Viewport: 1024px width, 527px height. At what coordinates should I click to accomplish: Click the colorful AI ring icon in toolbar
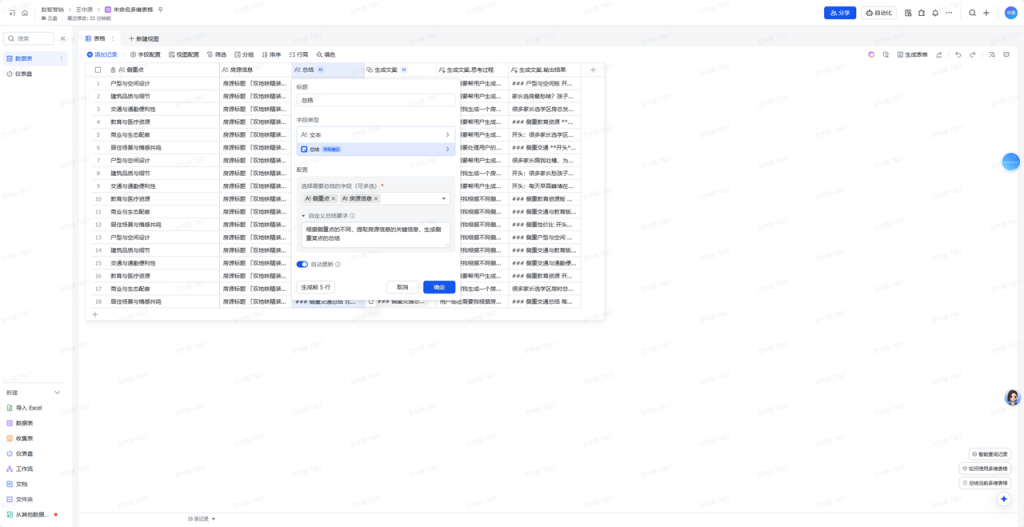tap(871, 55)
